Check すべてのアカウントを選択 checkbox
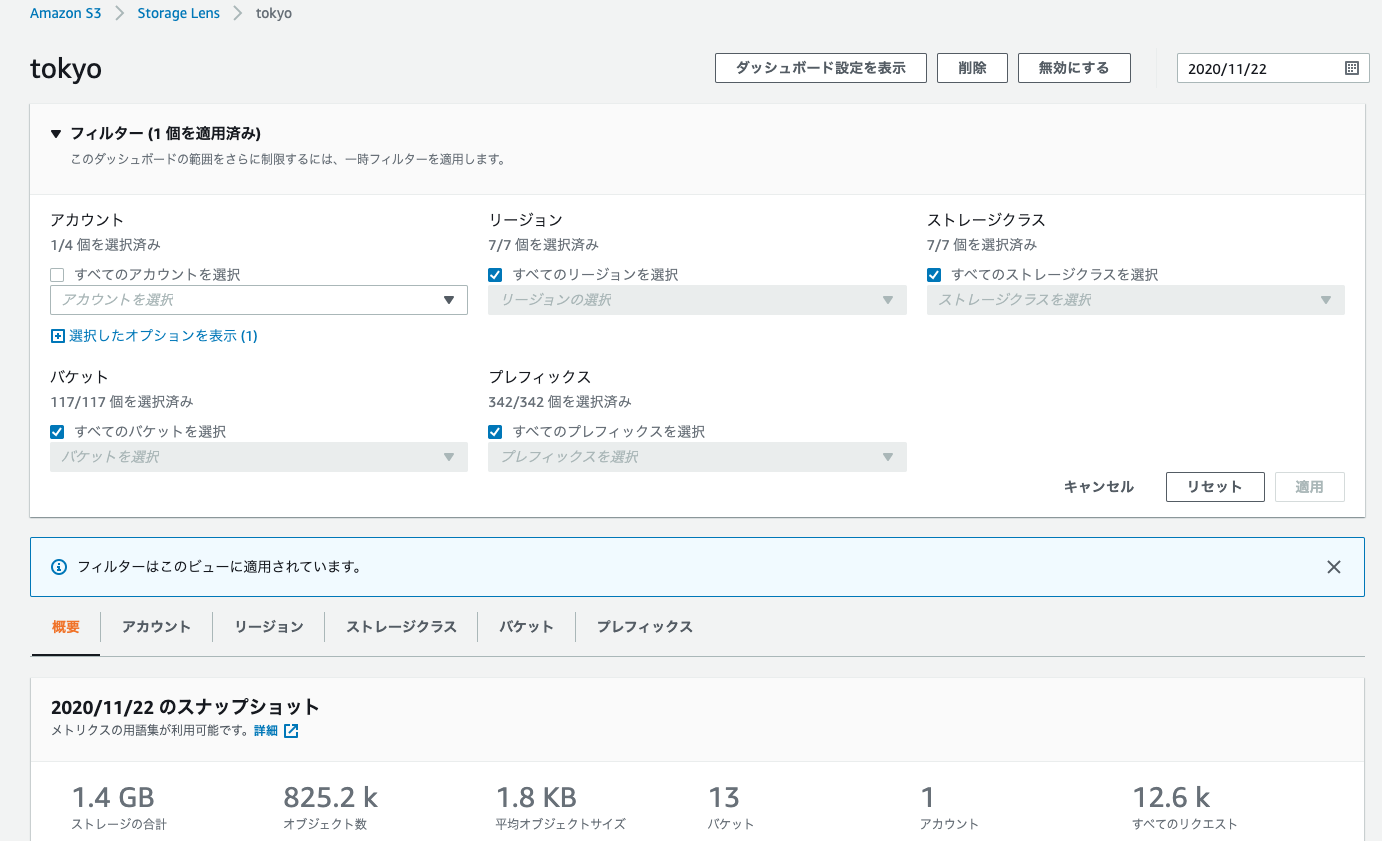The image size is (1382, 841). (x=57, y=275)
